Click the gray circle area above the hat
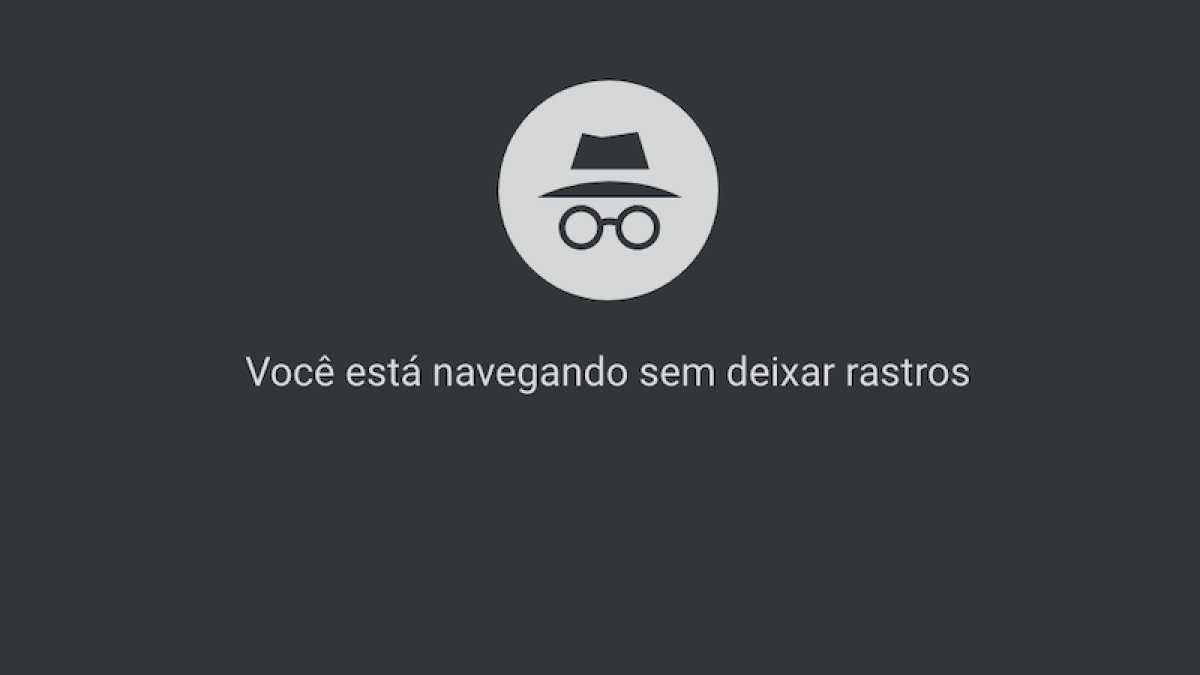The image size is (1200, 675). tap(607, 105)
